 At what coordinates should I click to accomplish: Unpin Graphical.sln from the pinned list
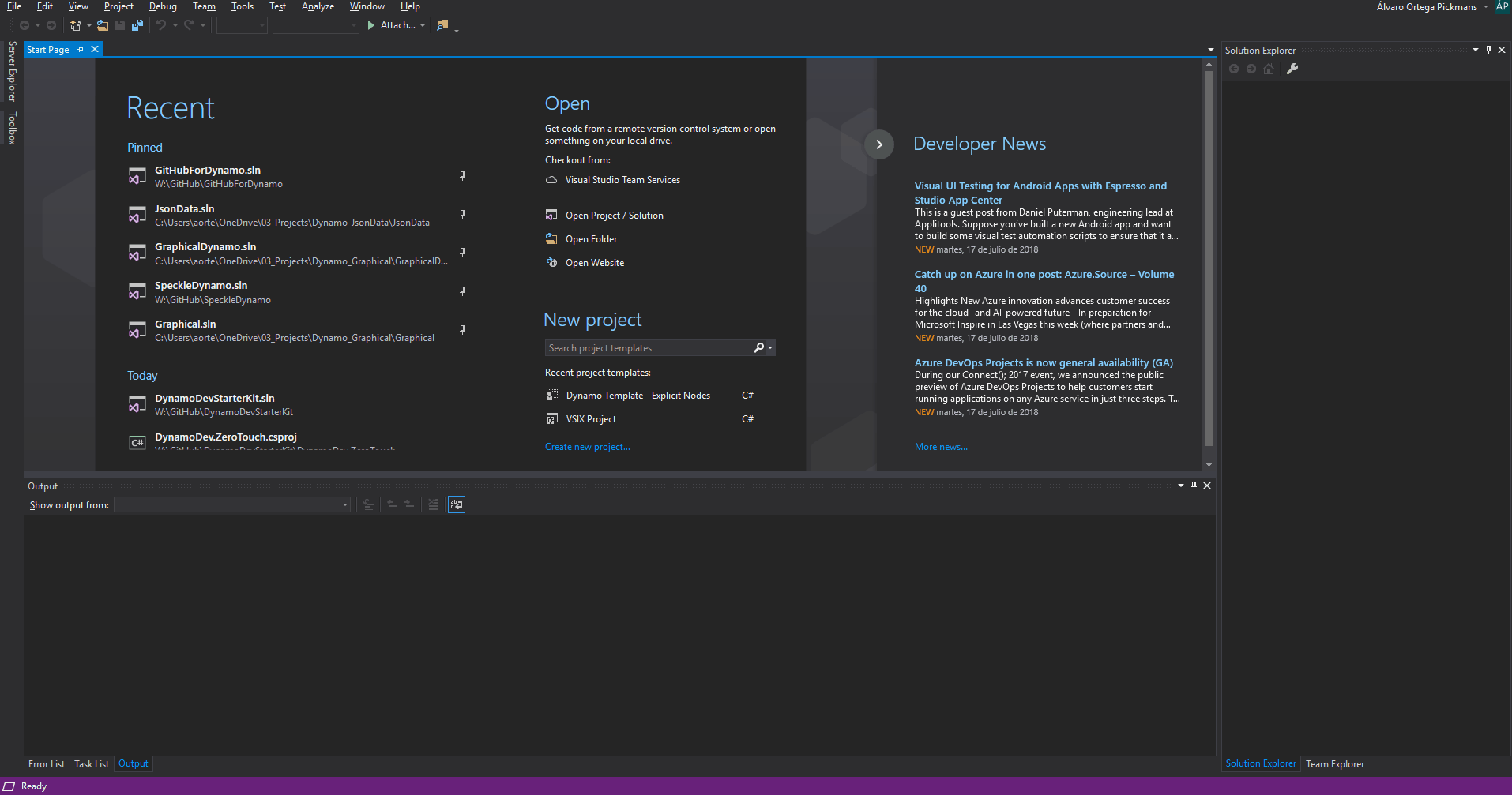(x=462, y=330)
